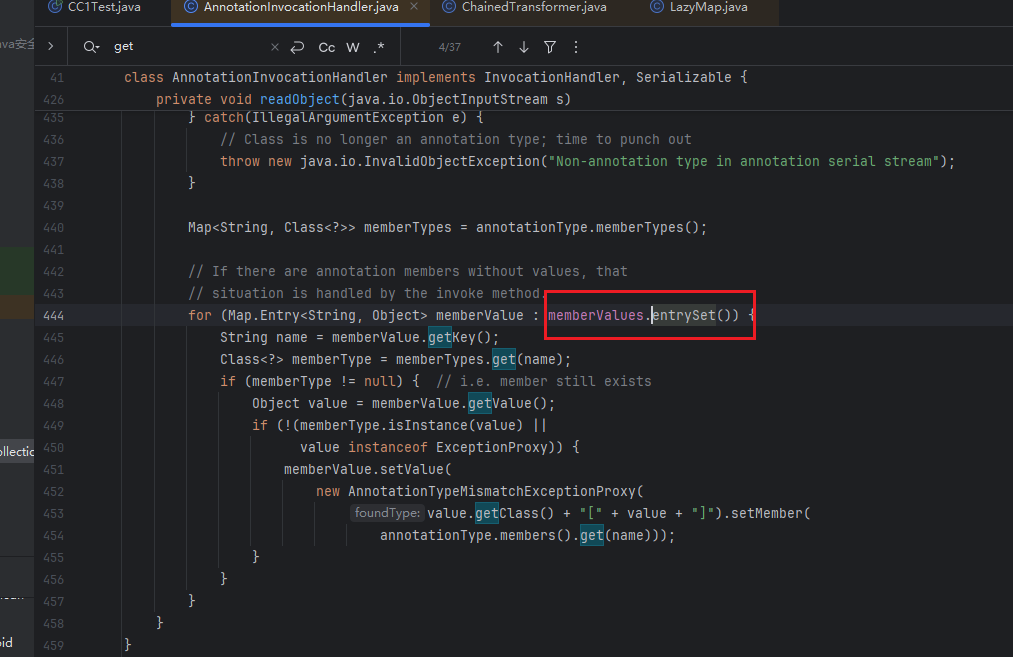Click the CC1Test.java file icon
1013x657 pixels.
pyautogui.click(x=56, y=7)
